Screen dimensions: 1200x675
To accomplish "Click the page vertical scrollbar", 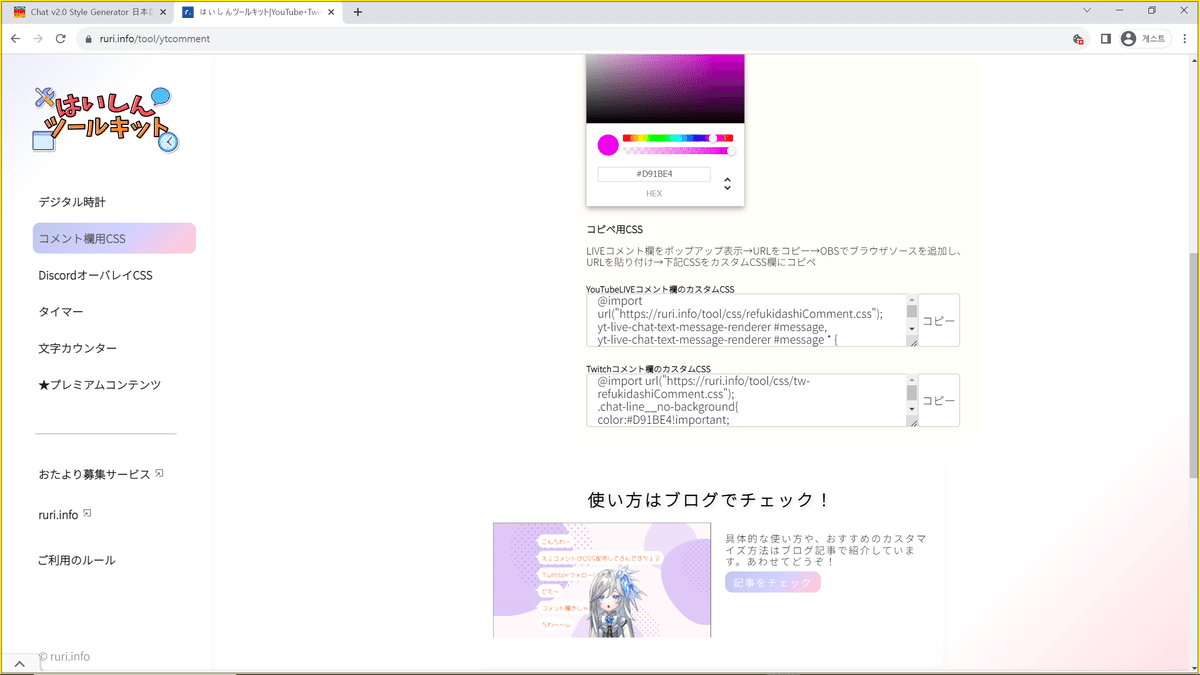I will (x=1193, y=365).
